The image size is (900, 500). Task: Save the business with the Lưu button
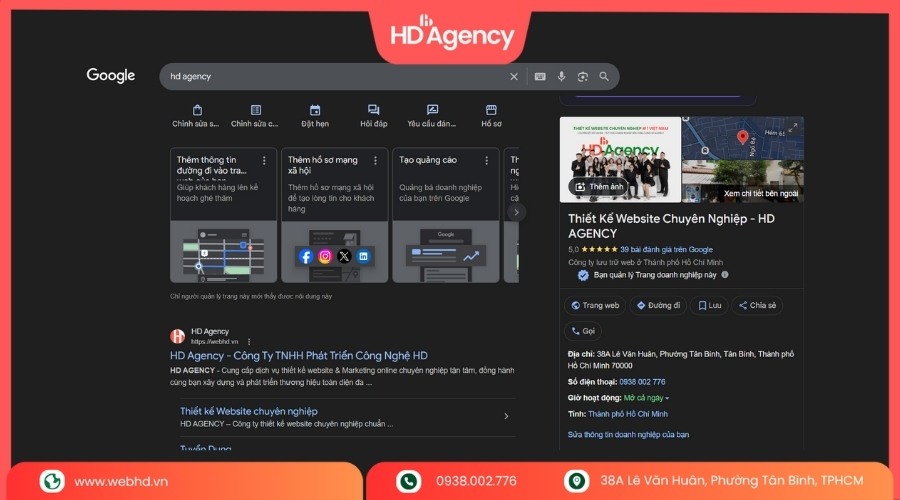point(709,305)
